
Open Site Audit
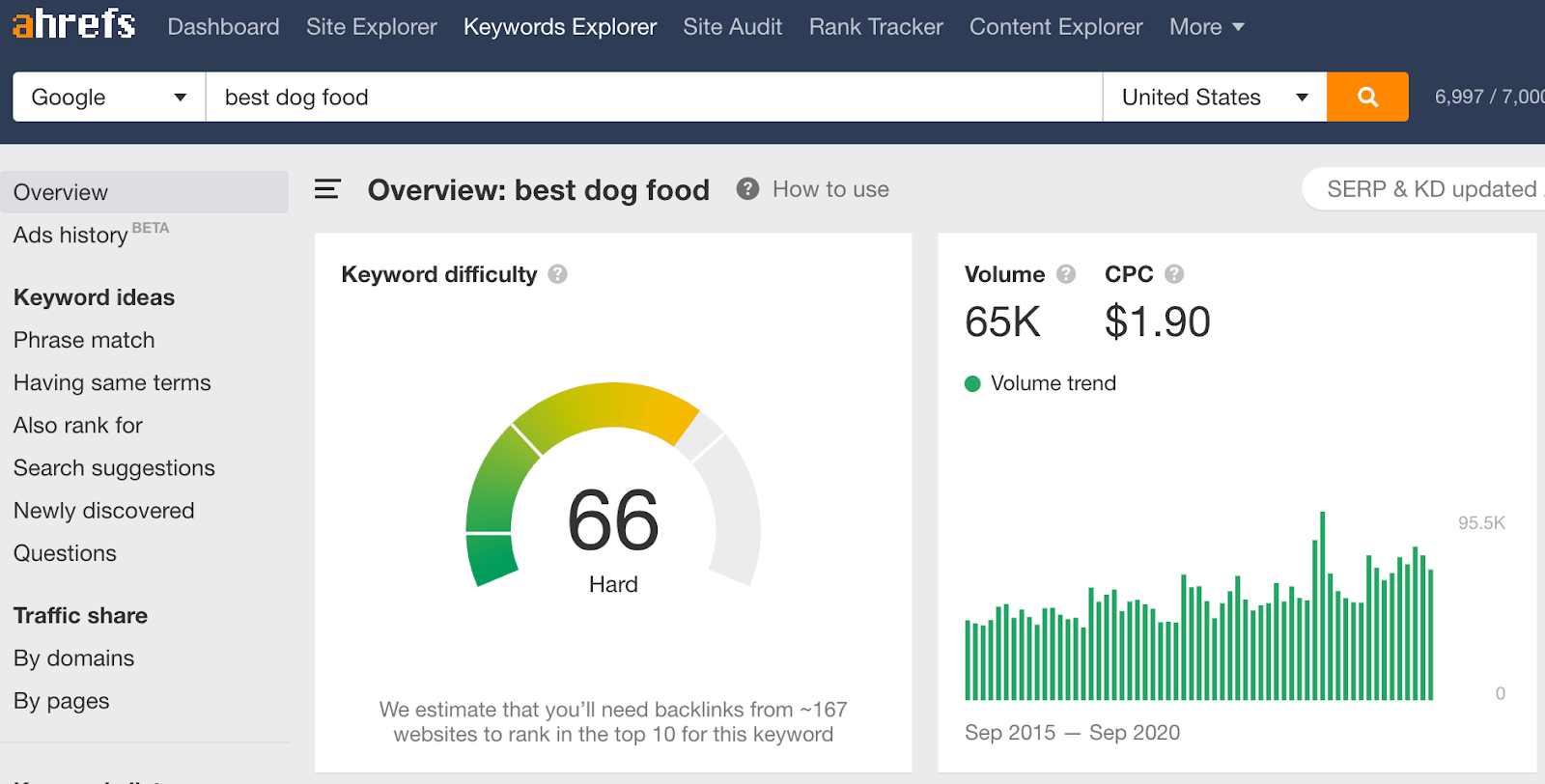(733, 27)
